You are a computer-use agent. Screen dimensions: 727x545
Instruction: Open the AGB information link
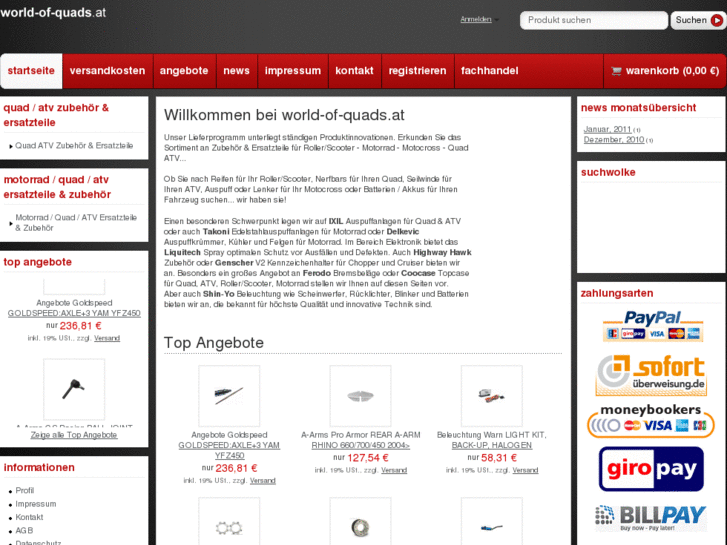[x=24, y=531]
